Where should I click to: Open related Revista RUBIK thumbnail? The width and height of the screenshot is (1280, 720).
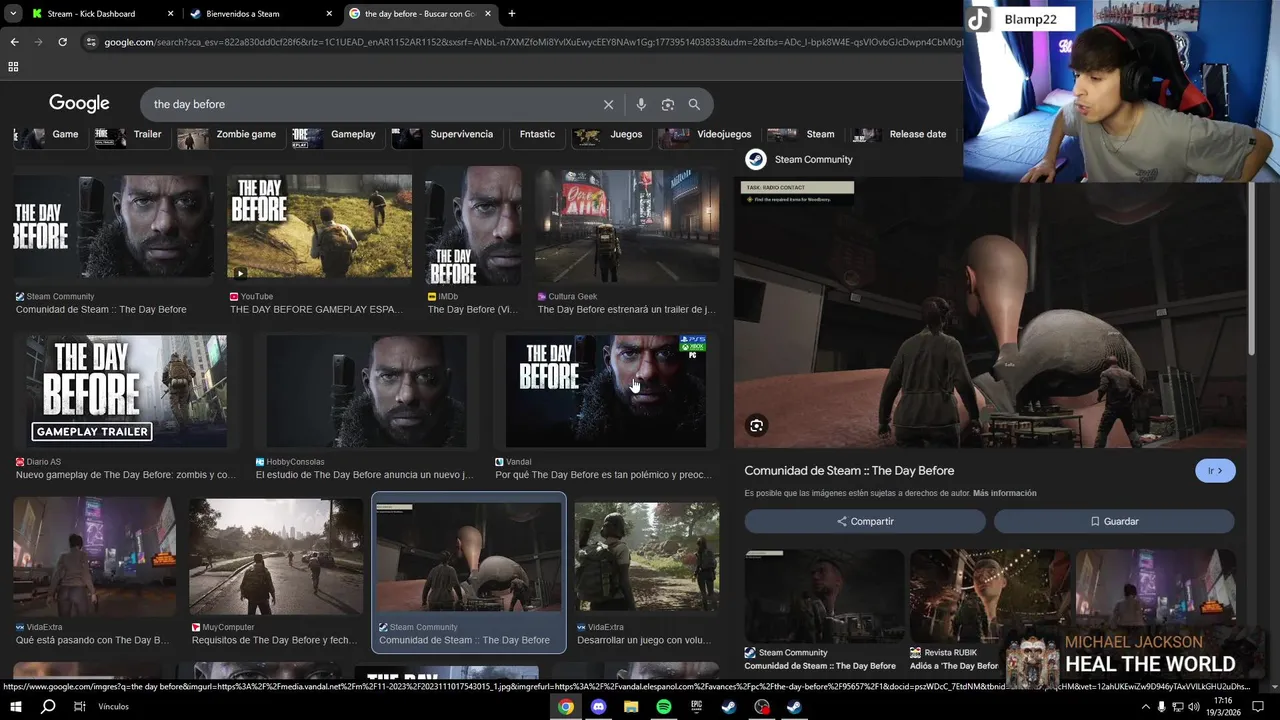pyautogui.click(x=989, y=596)
